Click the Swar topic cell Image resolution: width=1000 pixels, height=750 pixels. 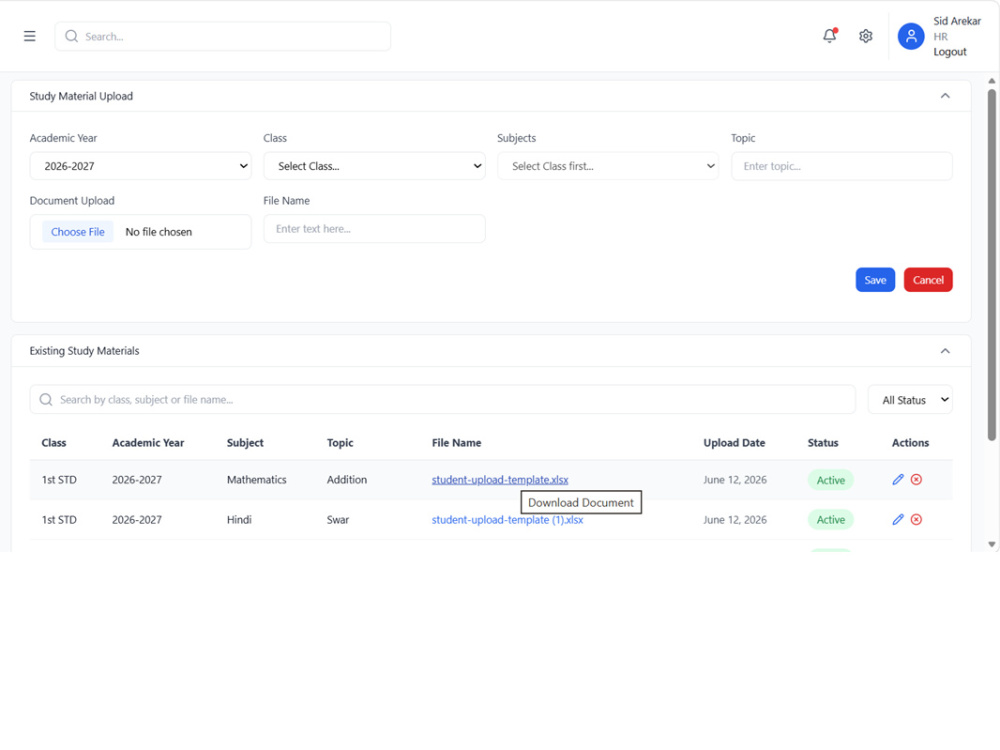(338, 520)
